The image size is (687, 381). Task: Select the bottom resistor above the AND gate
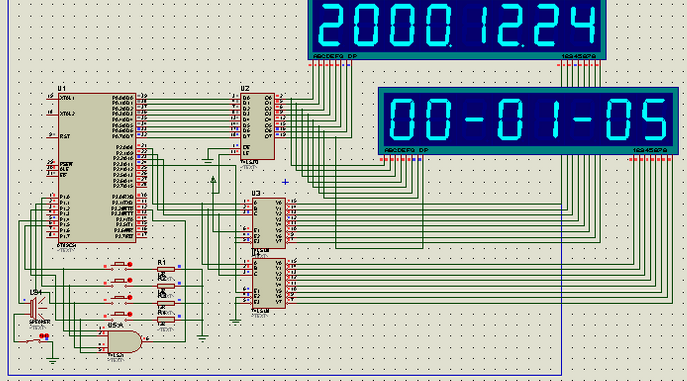[x=166, y=320]
